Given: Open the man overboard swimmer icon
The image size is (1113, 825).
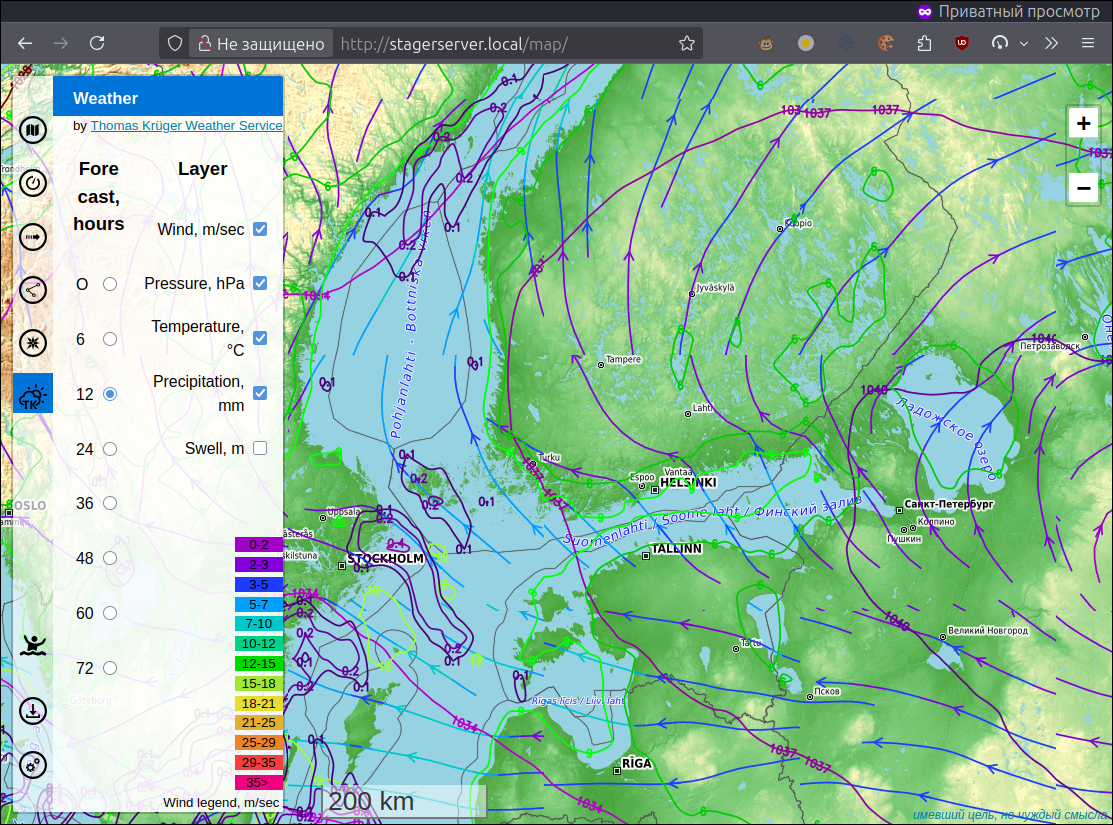Looking at the screenshot, I should coord(33,645).
